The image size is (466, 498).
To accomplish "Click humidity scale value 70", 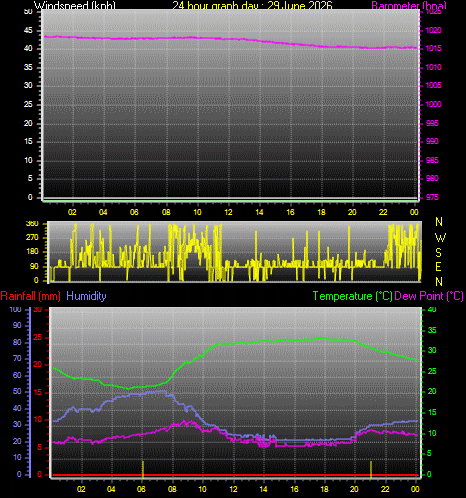I will [17, 359].
